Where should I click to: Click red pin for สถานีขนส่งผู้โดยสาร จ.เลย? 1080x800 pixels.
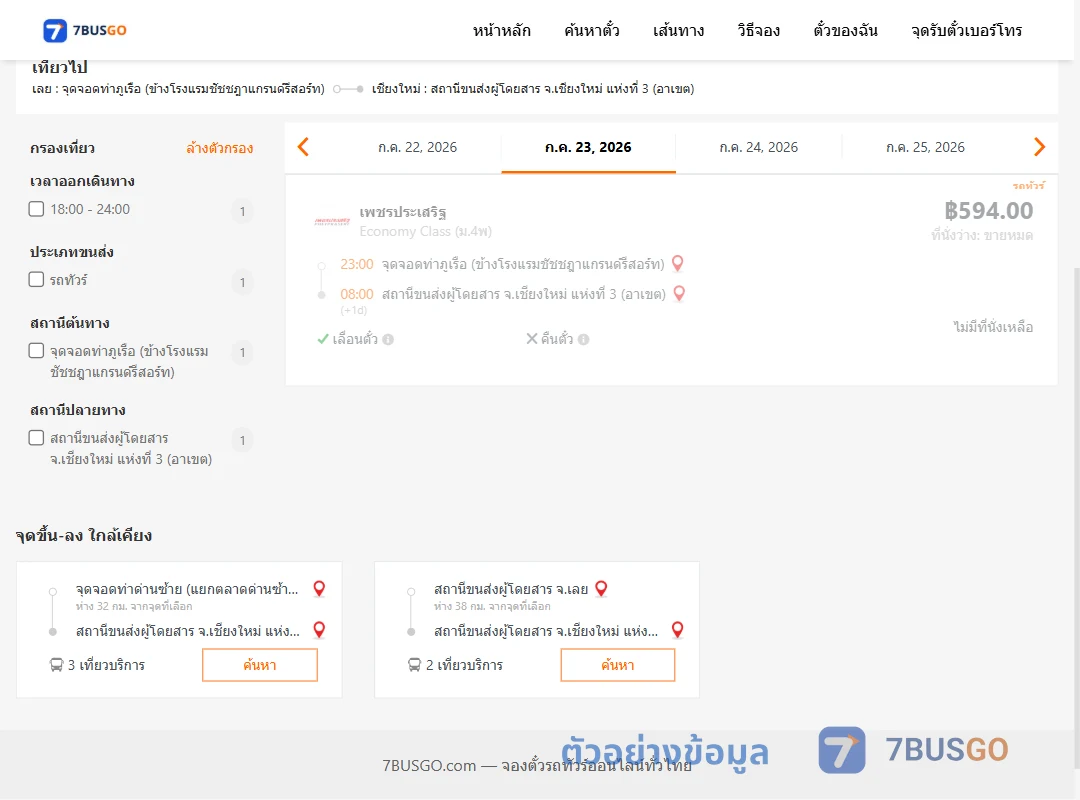(x=601, y=588)
